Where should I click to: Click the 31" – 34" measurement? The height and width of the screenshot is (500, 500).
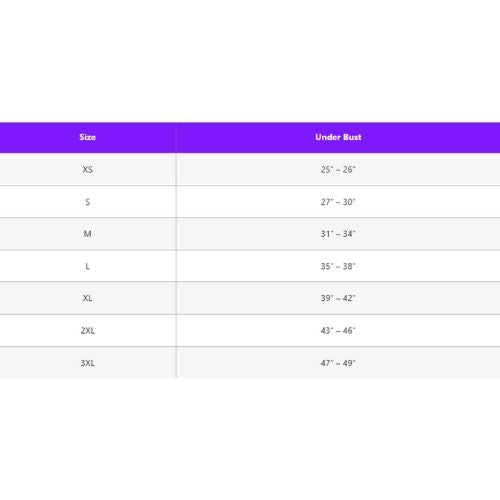click(x=338, y=234)
